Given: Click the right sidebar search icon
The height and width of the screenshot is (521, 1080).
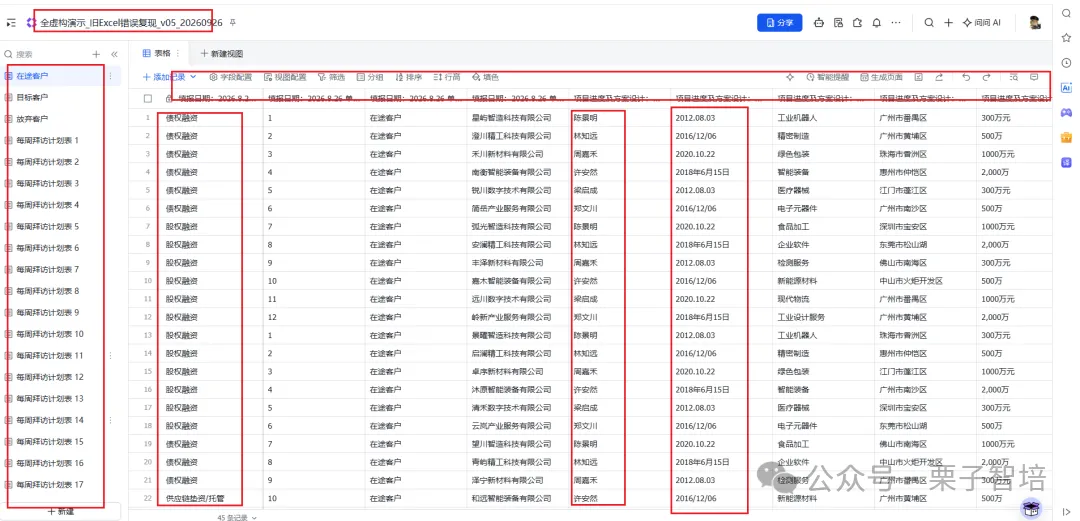Looking at the screenshot, I should coord(1066,13).
